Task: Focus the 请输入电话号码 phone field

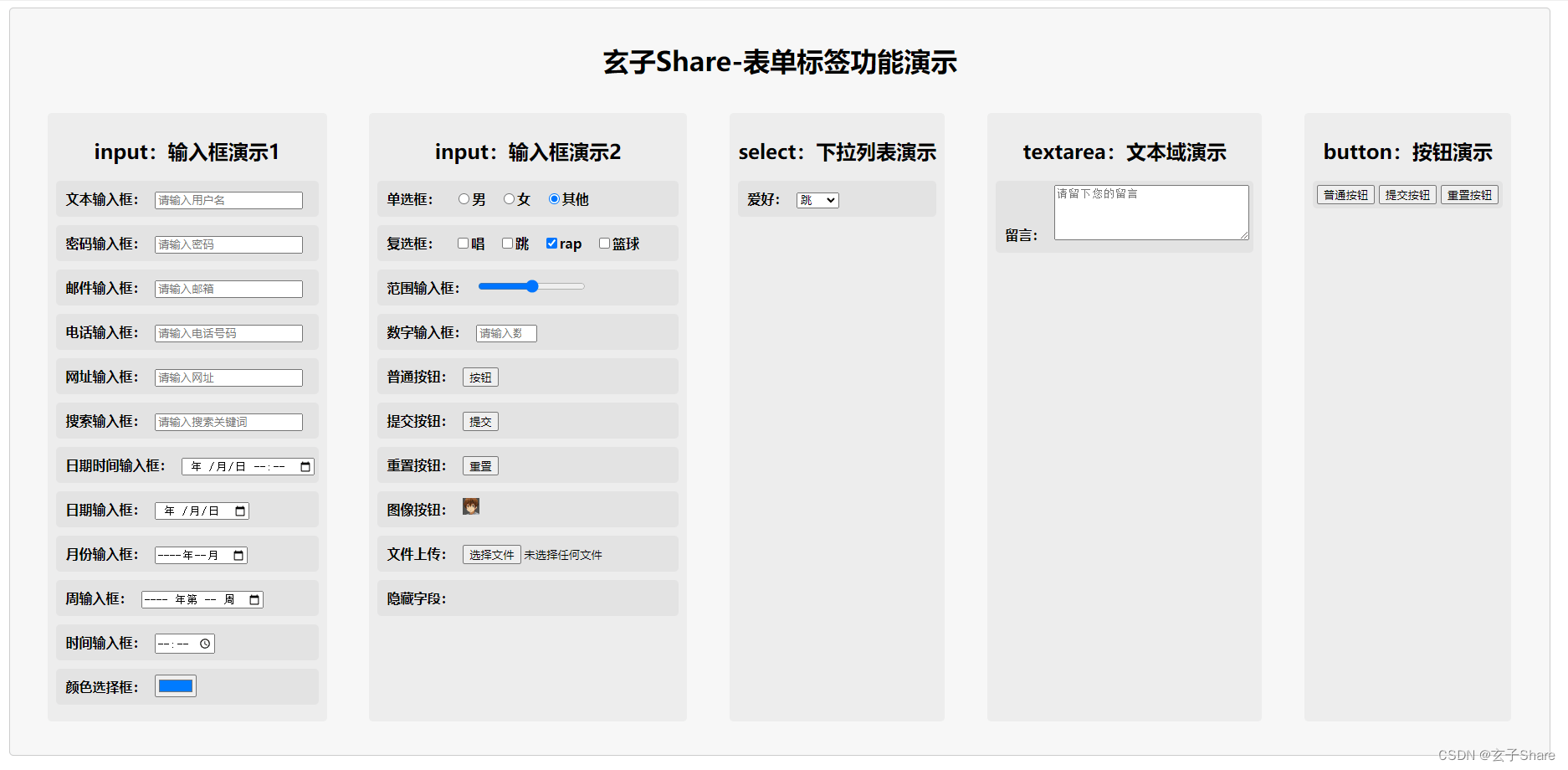Action: [228, 333]
